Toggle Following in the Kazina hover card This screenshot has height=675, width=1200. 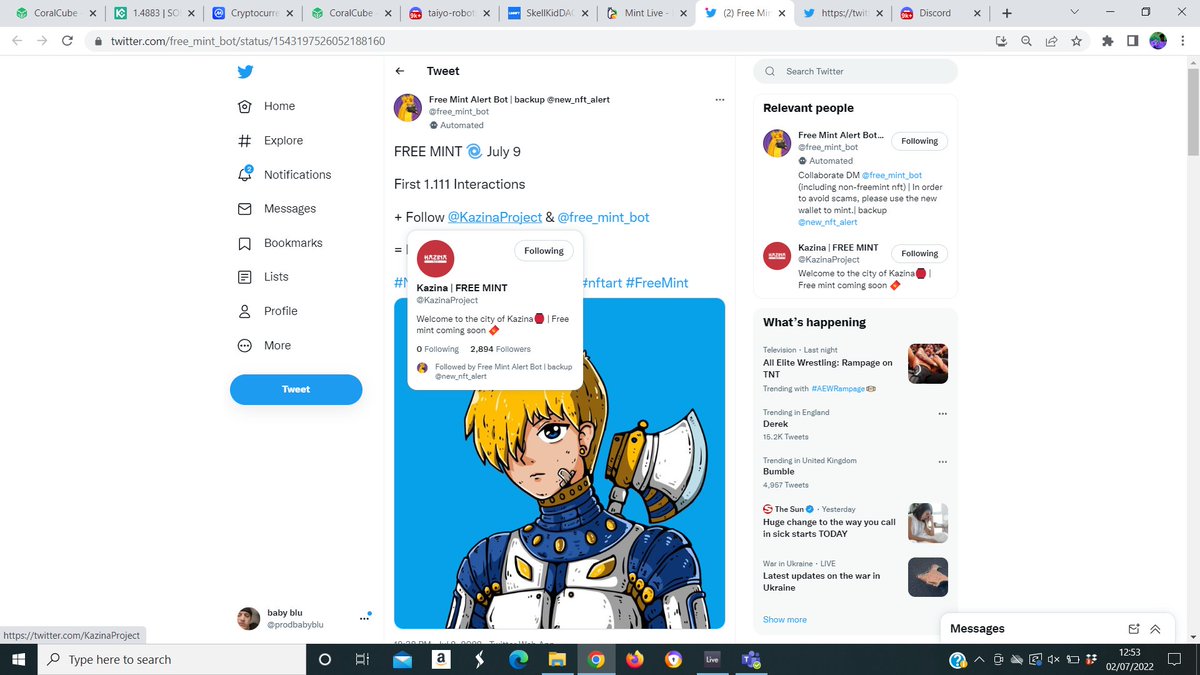tap(543, 251)
